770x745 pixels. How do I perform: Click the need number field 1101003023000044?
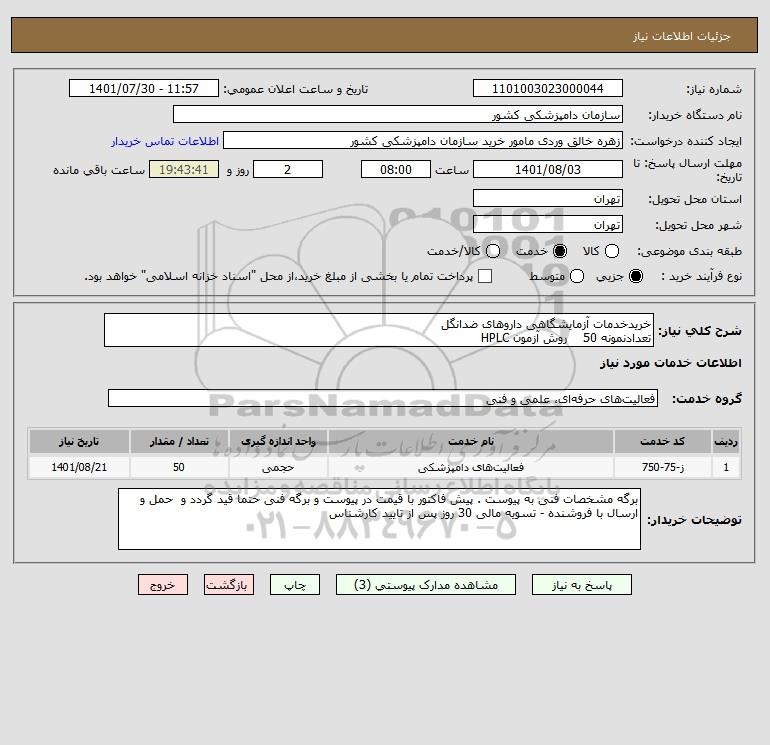548,88
